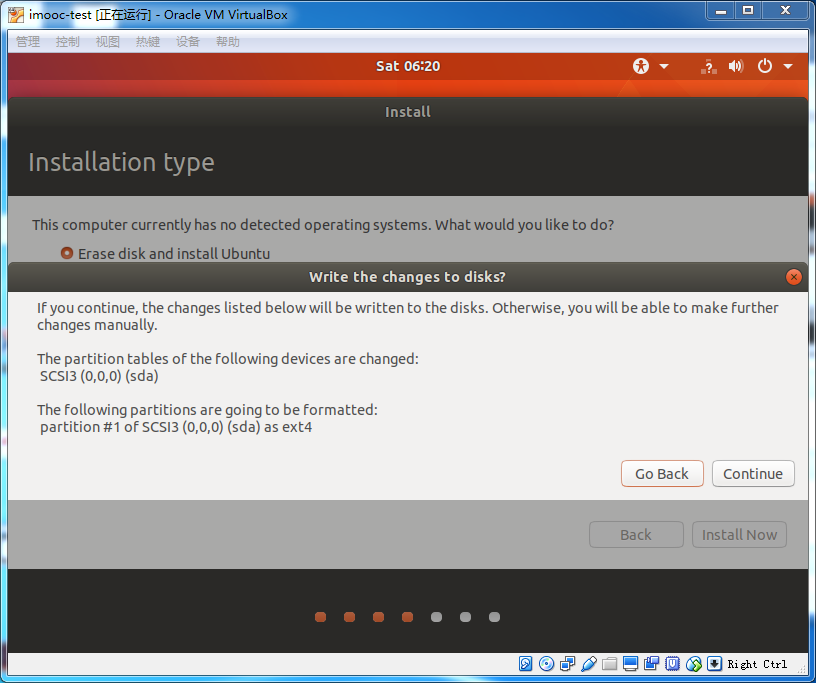
Task: Click the shared folders status icon
Action: click(609, 664)
